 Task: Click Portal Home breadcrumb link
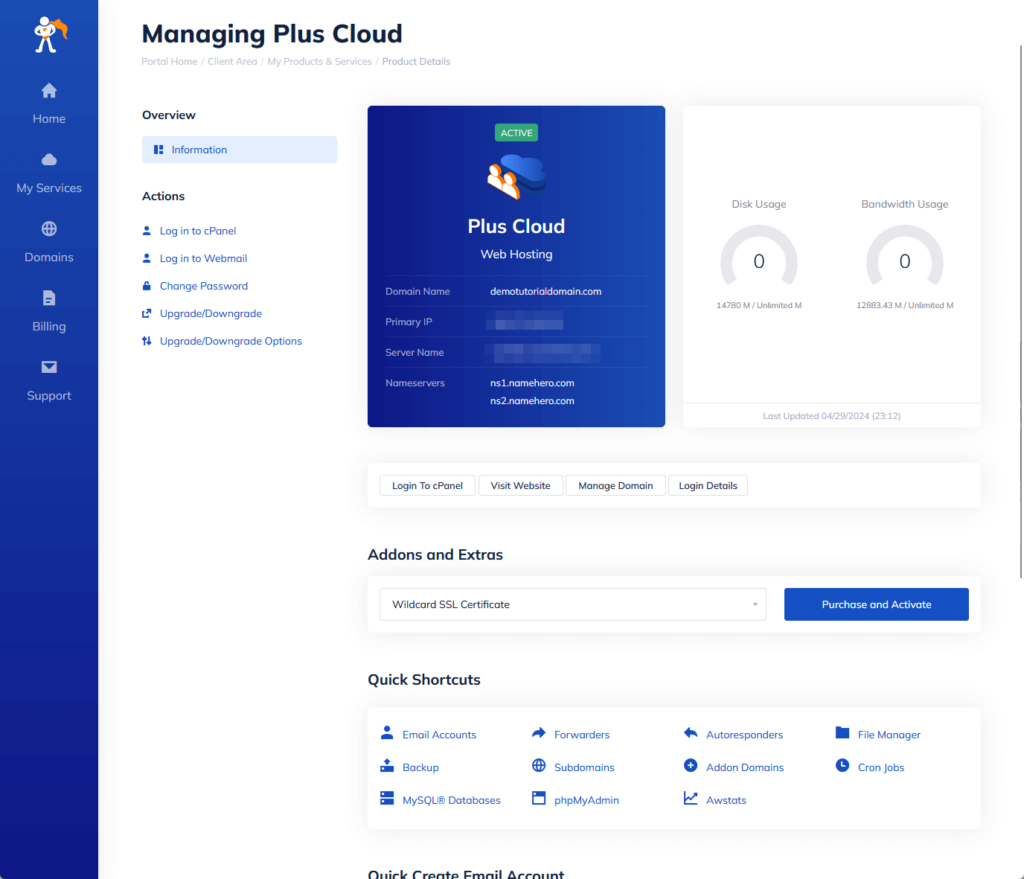click(x=169, y=61)
